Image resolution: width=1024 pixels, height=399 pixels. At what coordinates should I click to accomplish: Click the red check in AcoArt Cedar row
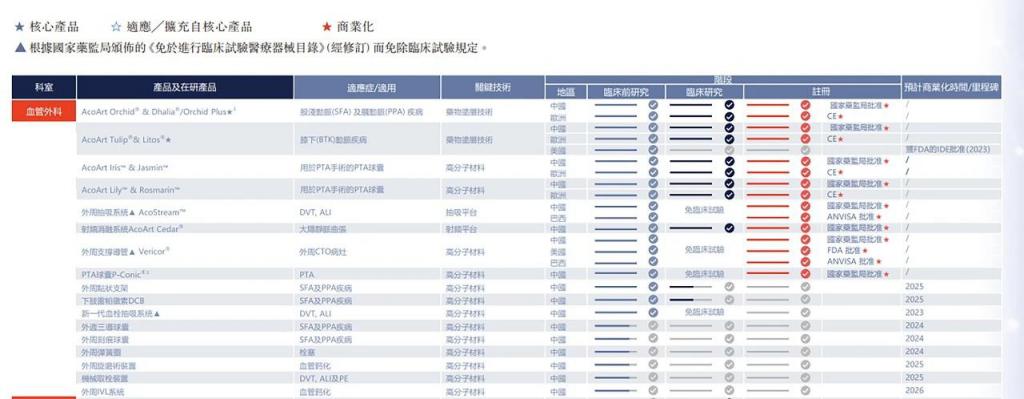(x=805, y=228)
